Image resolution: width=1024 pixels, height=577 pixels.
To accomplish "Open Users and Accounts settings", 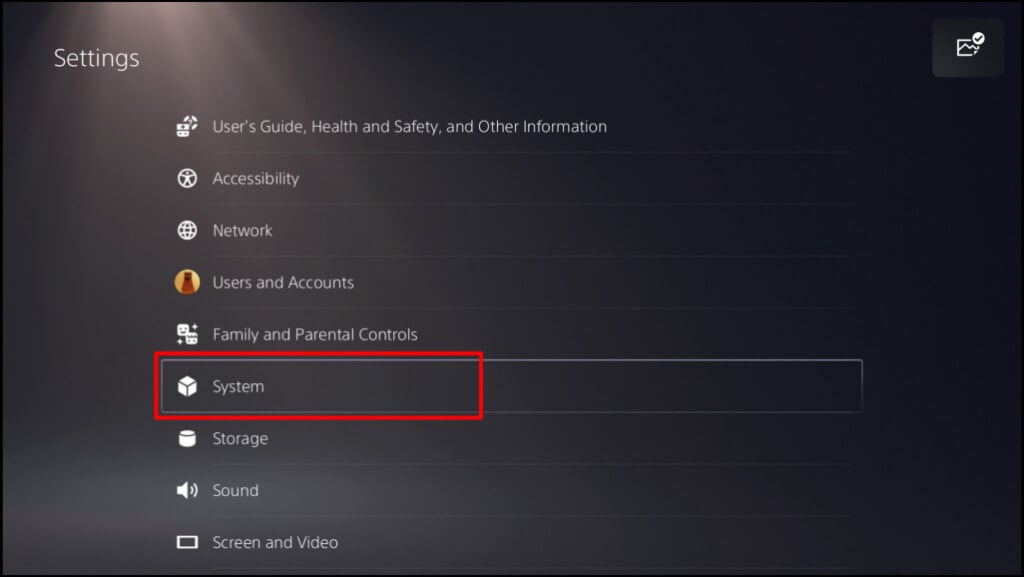I will [283, 283].
